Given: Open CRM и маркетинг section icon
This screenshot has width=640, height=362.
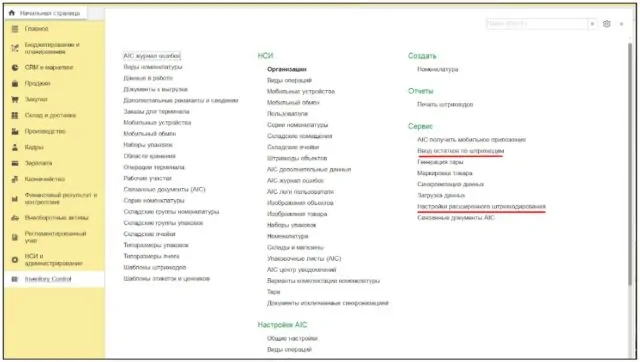Looking at the screenshot, I should click(x=15, y=67).
